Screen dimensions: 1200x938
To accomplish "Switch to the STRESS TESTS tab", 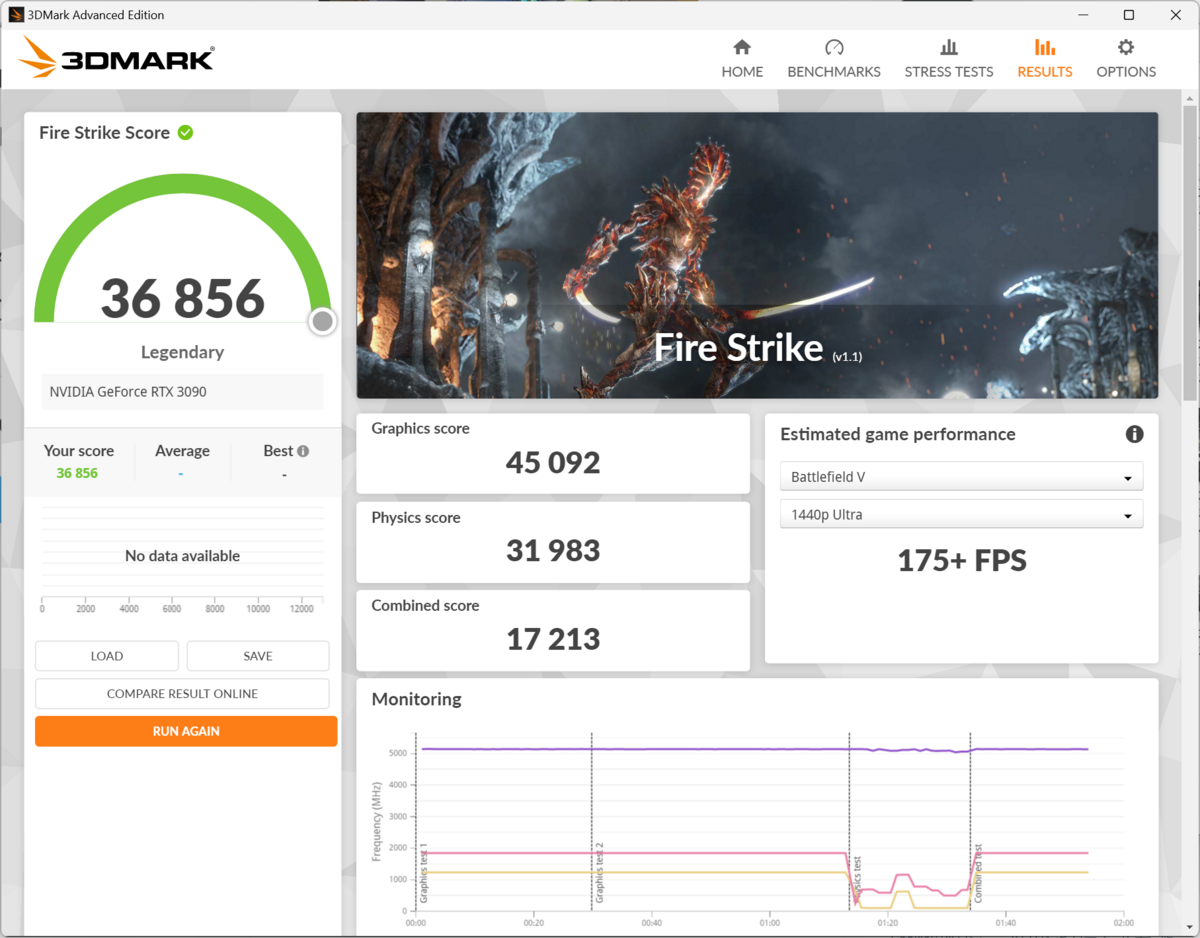I will click(949, 59).
